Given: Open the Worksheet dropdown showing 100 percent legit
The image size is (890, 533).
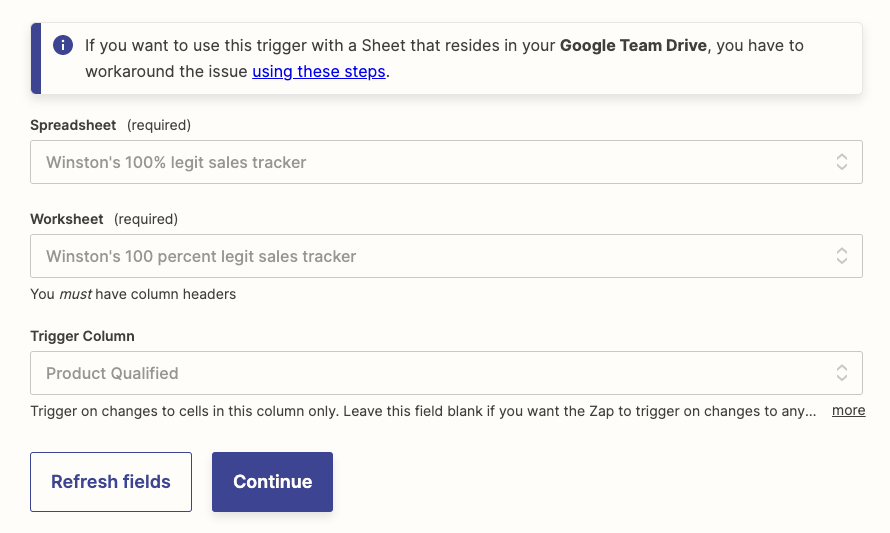Looking at the screenshot, I should [430, 256].
